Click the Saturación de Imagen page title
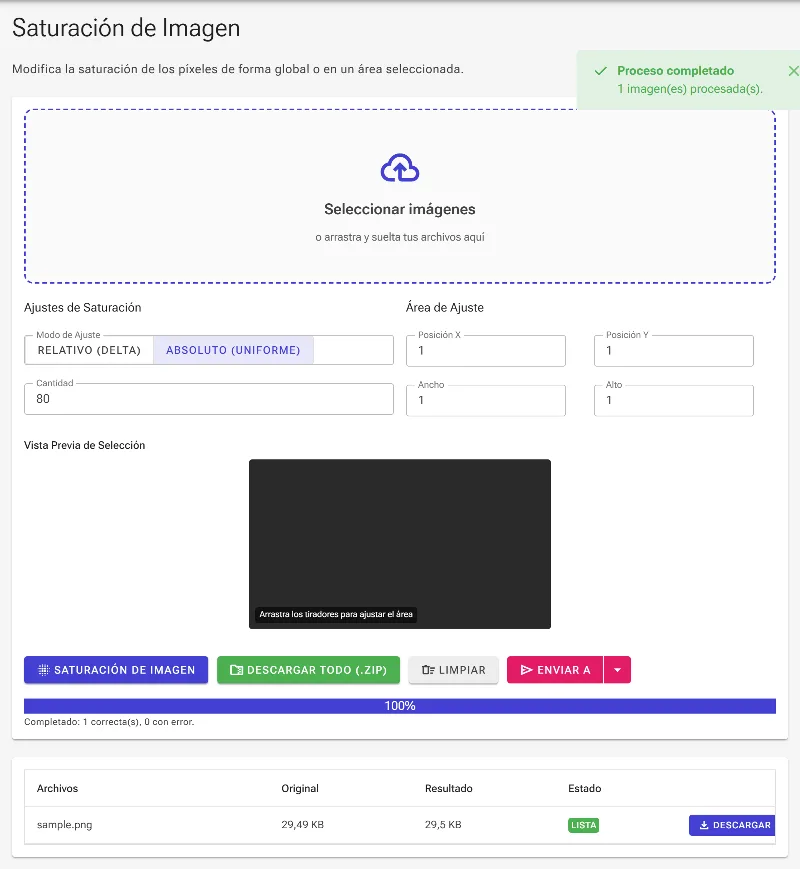Image resolution: width=800 pixels, height=869 pixels. tap(126, 28)
